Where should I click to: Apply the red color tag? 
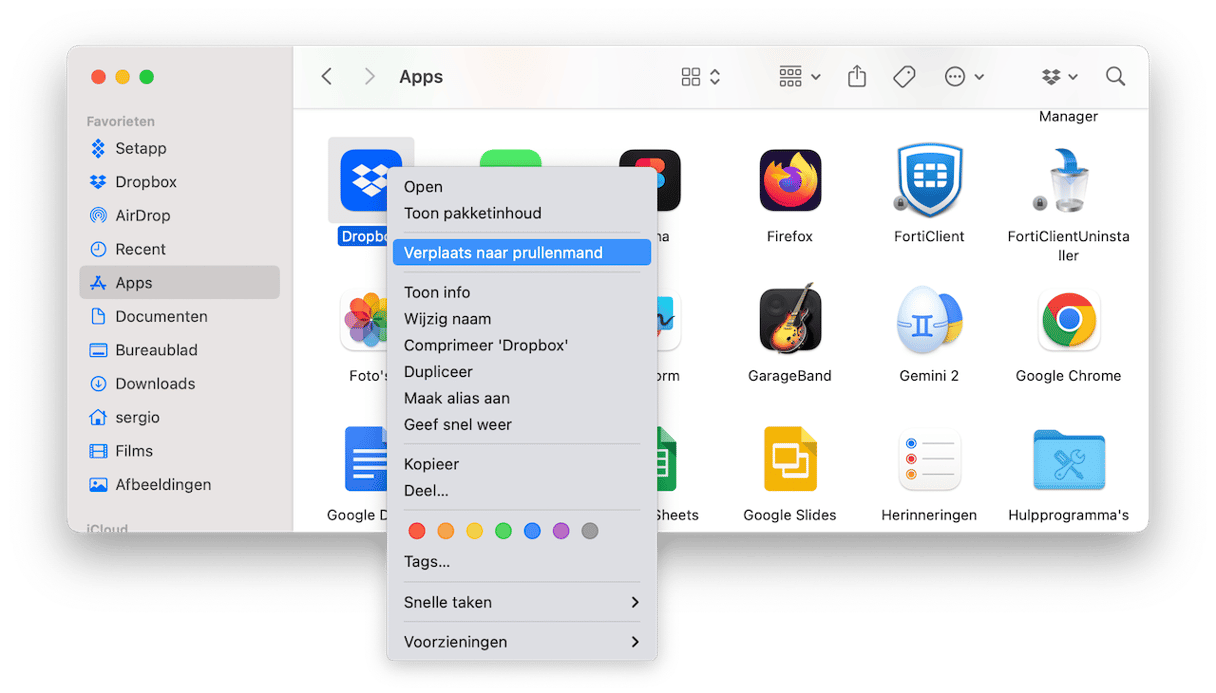point(417,531)
